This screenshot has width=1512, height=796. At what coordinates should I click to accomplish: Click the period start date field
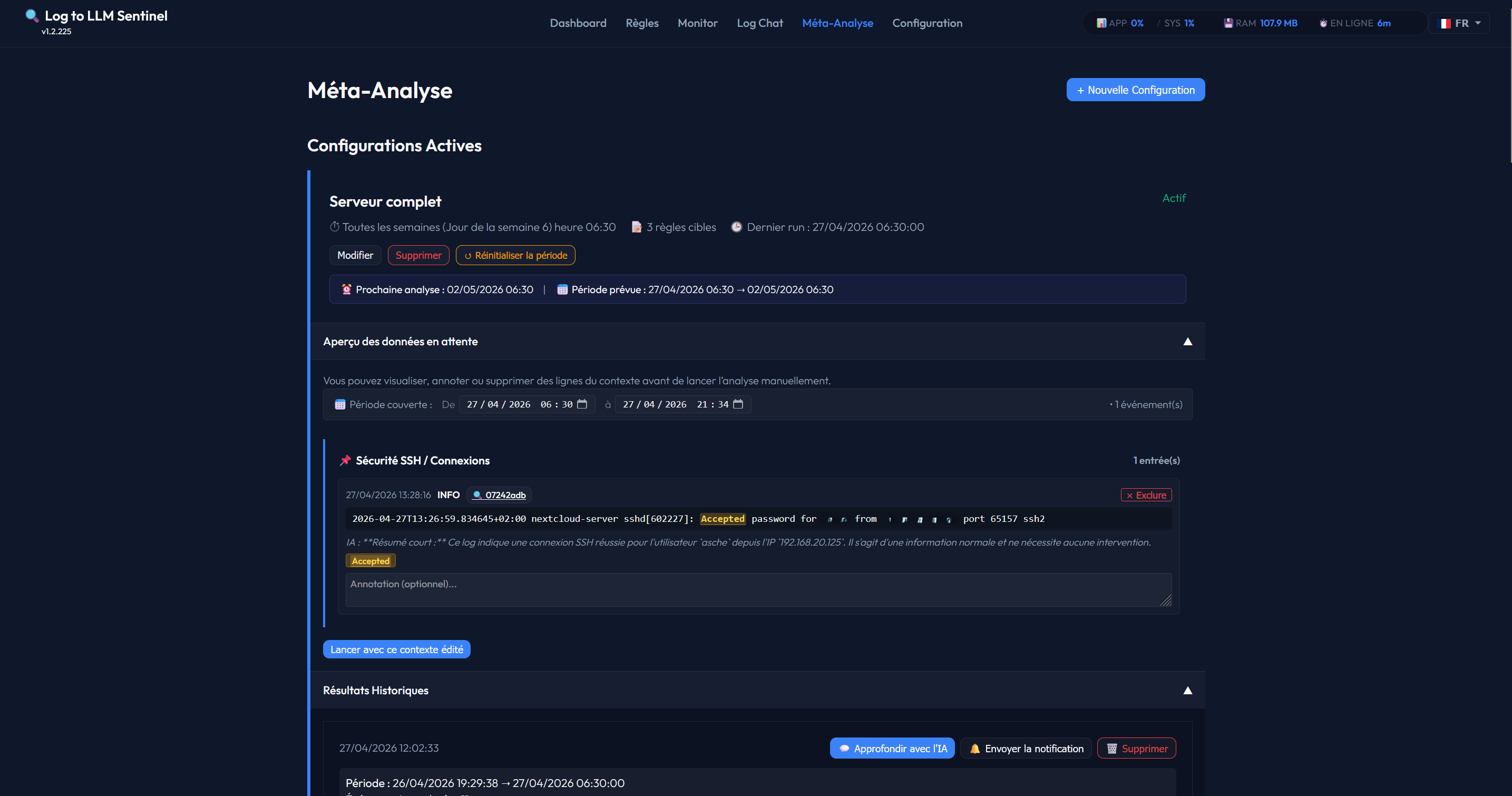[x=526, y=404]
